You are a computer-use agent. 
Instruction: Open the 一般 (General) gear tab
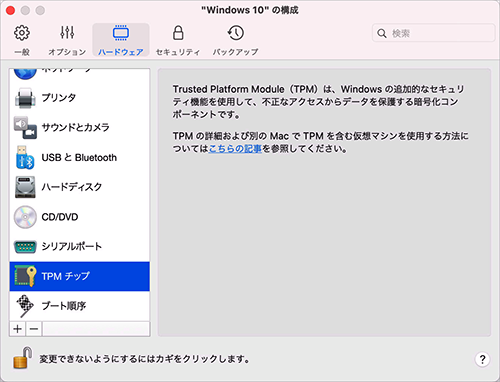click(22, 40)
